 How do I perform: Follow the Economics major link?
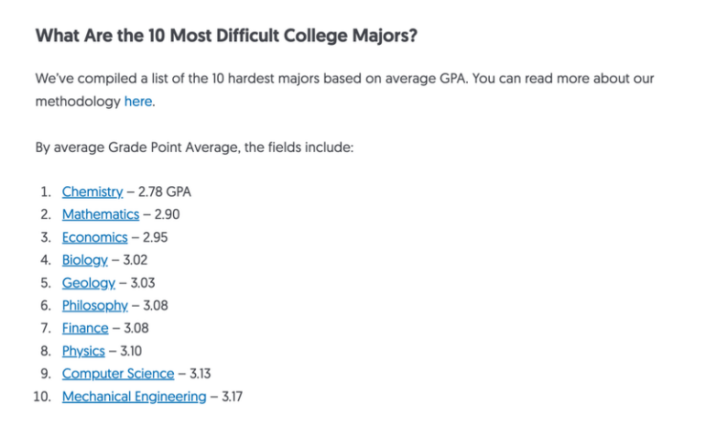click(94, 237)
